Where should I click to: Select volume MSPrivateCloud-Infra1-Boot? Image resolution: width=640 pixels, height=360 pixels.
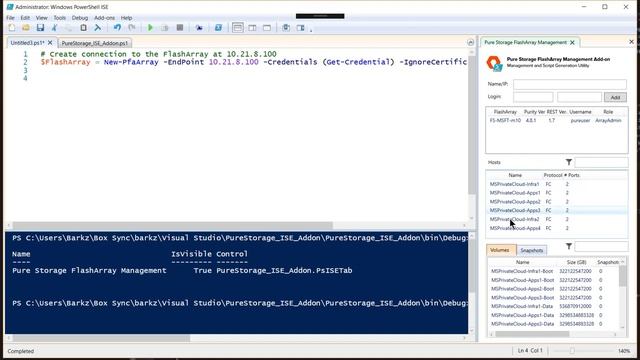(x=553, y=271)
